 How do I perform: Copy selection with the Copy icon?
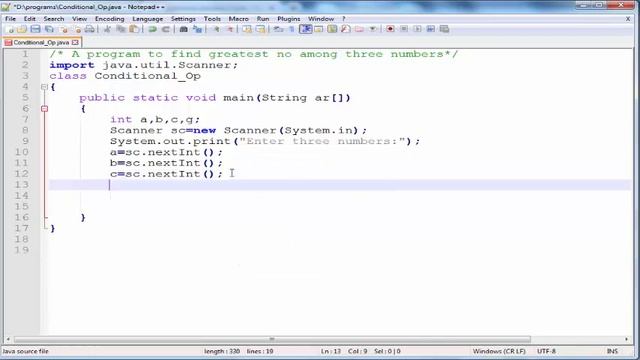121,29
